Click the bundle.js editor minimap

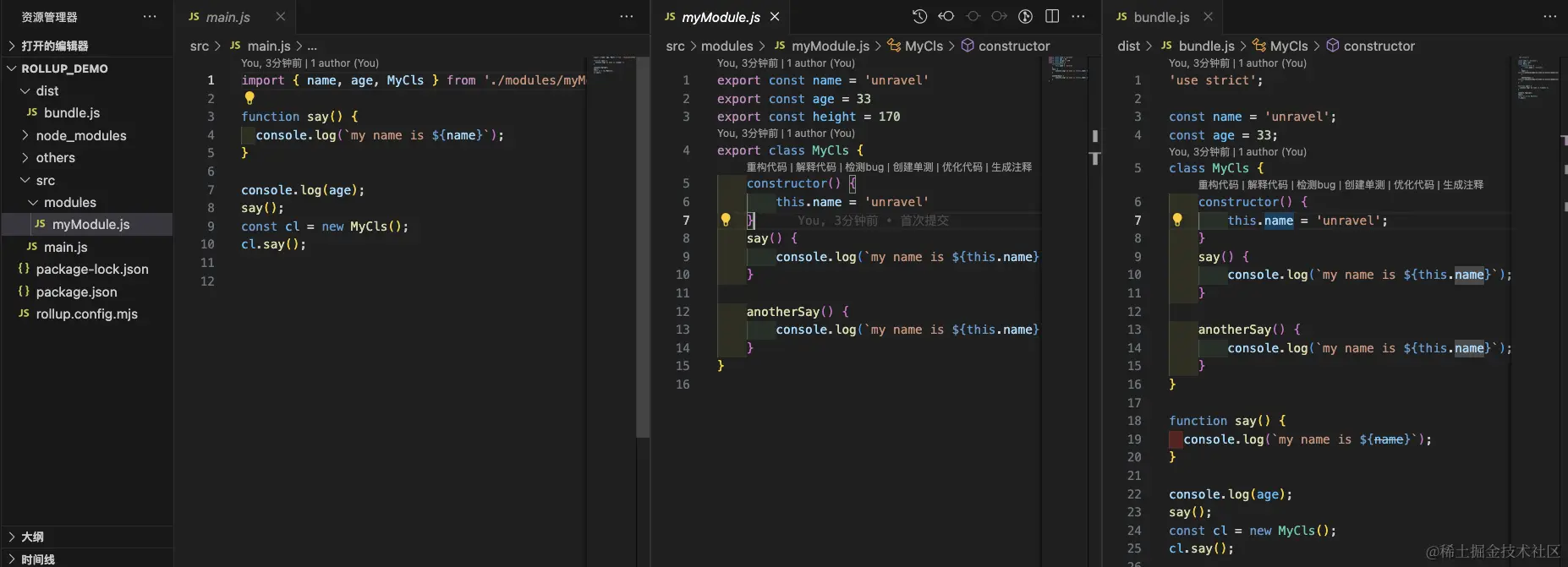pos(1538,78)
